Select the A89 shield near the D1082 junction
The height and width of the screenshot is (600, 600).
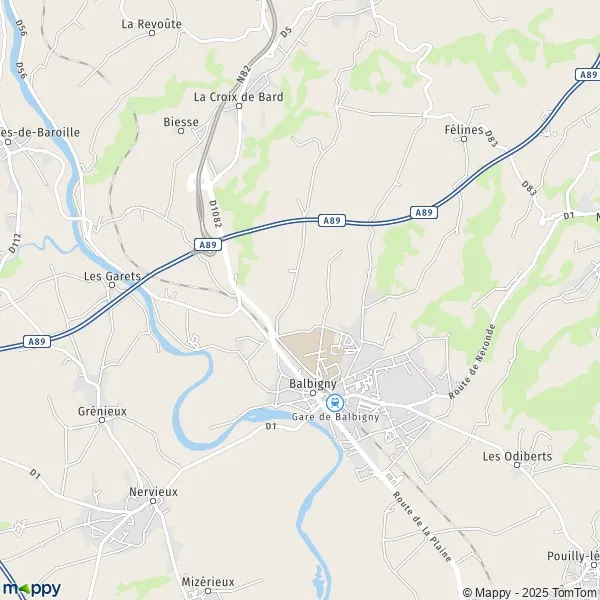(208, 245)
